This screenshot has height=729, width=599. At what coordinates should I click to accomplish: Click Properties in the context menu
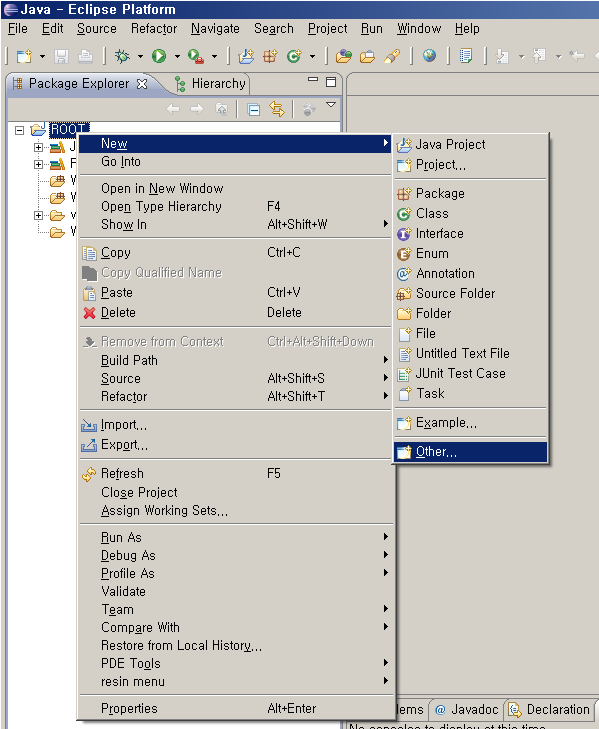(x=235, y=709)
